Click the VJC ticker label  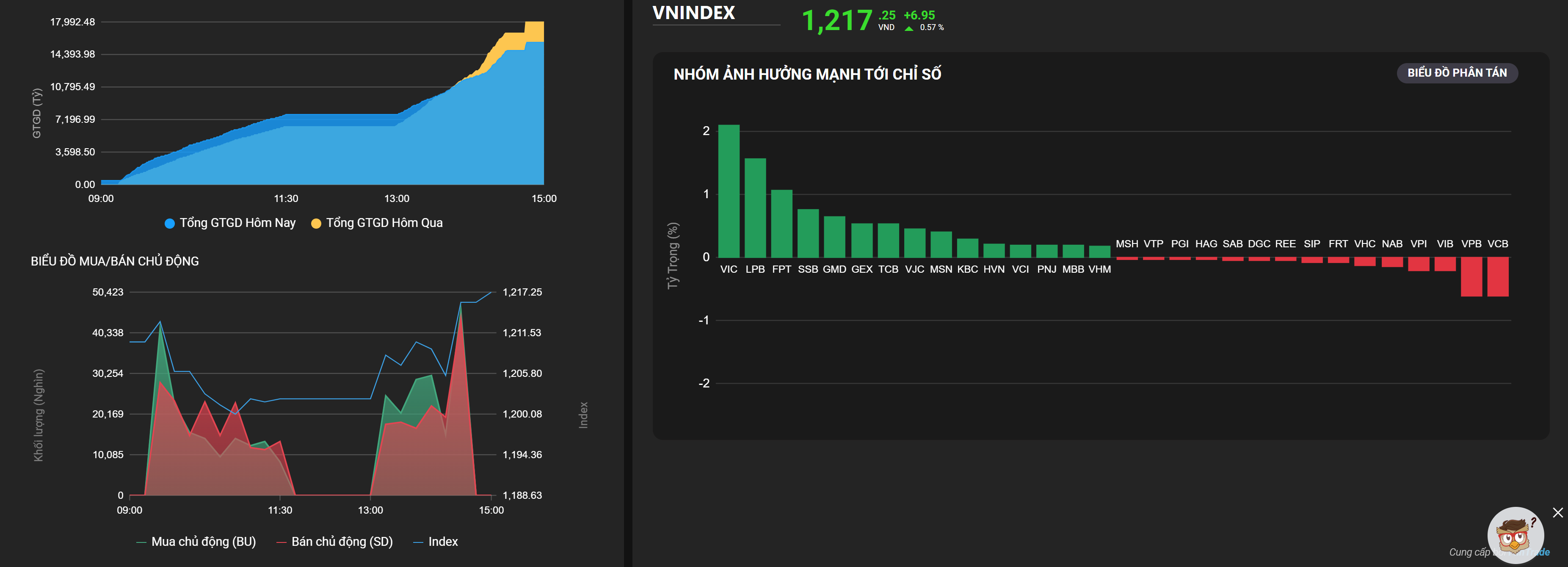click(914, 269)
